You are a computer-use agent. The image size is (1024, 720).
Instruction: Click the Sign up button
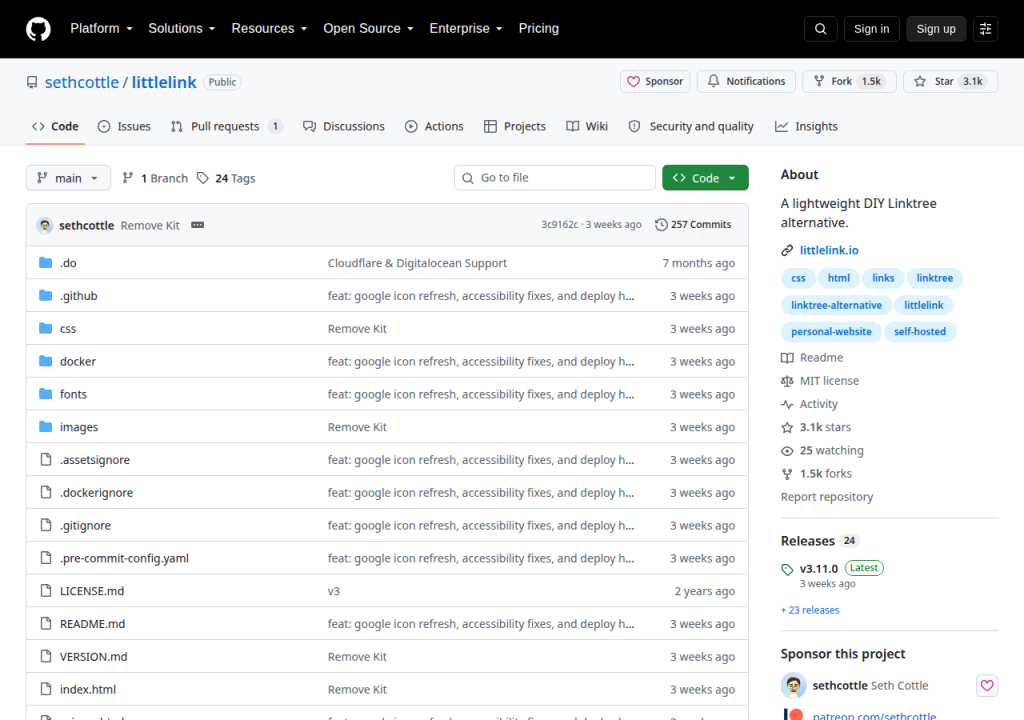pos(936,29)
